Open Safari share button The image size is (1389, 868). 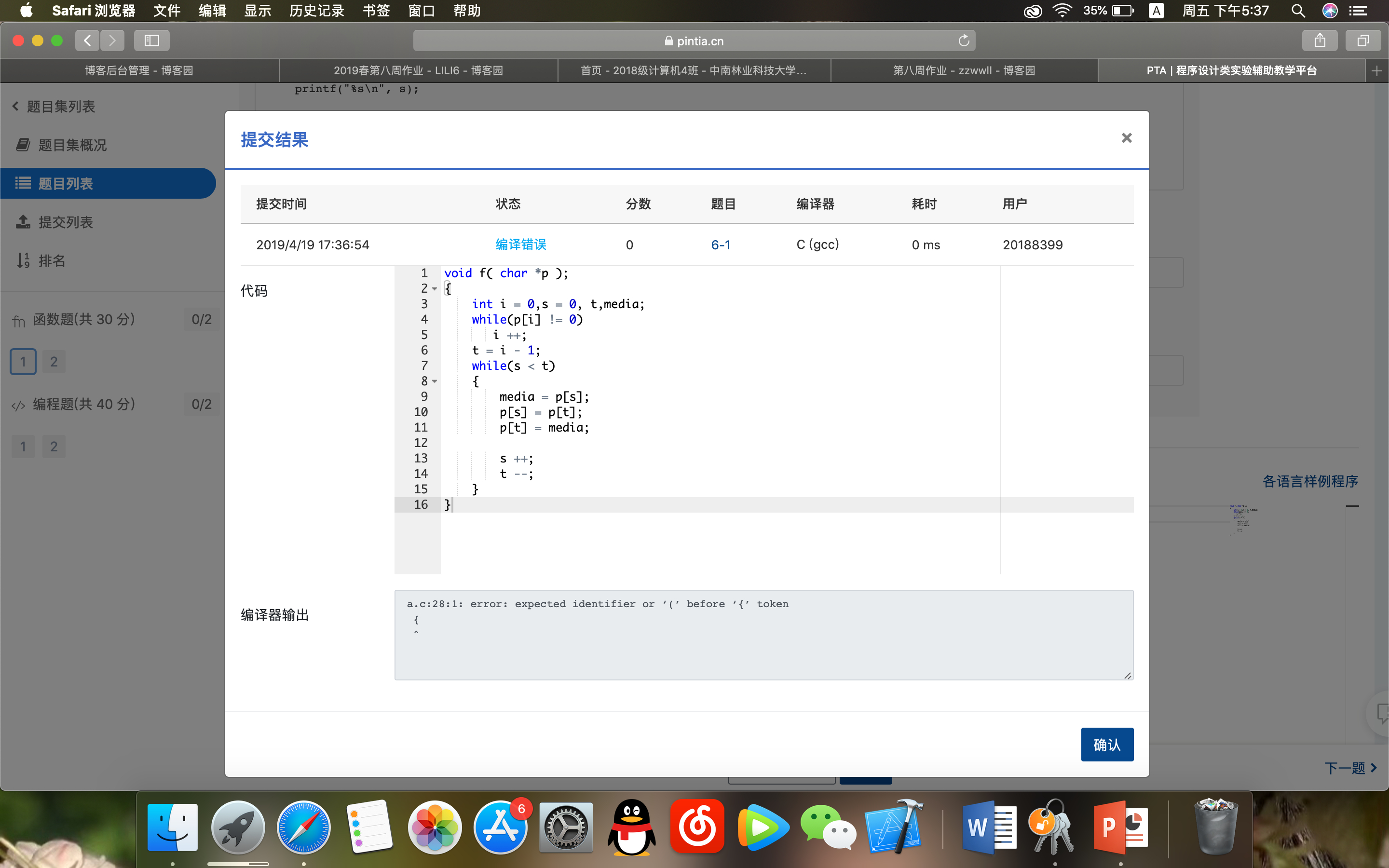tap(1320, 40)
